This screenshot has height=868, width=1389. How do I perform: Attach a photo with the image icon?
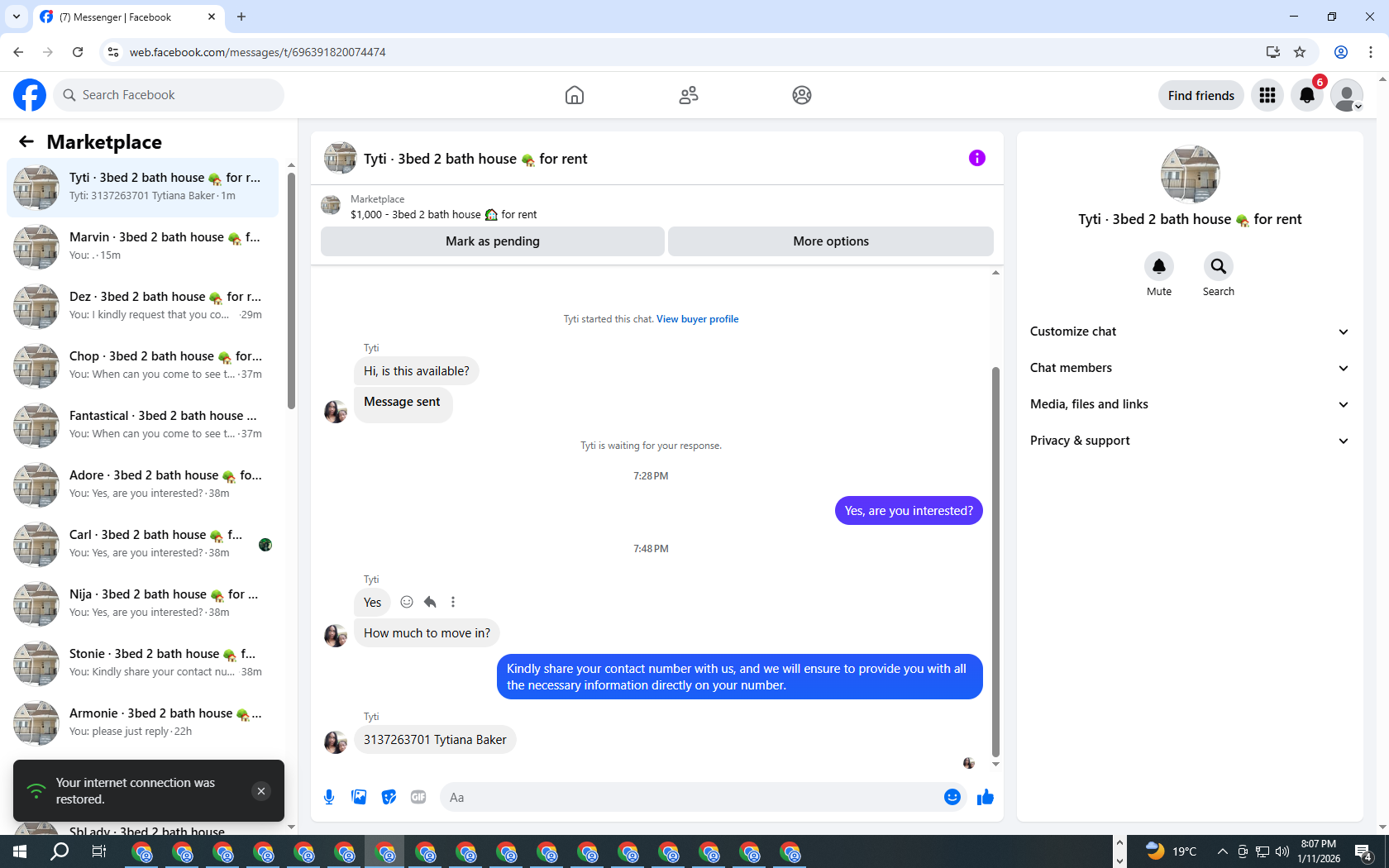pyautogui.click(x=359, y=797)
